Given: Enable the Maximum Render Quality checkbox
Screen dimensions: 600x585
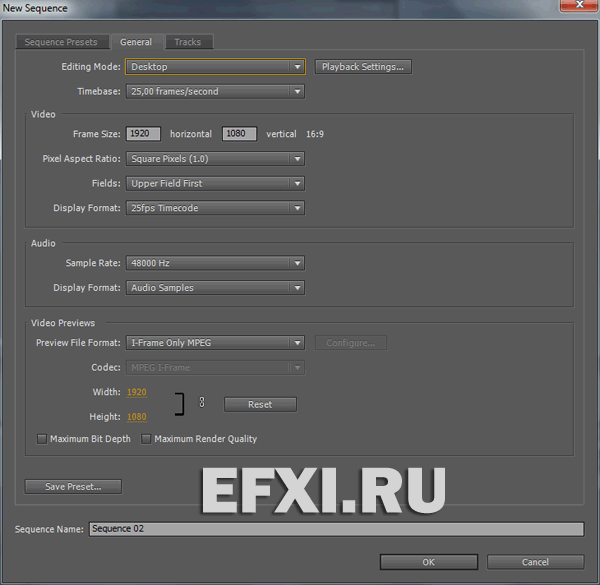Looking at the screenshot, I should coord(146,439).
